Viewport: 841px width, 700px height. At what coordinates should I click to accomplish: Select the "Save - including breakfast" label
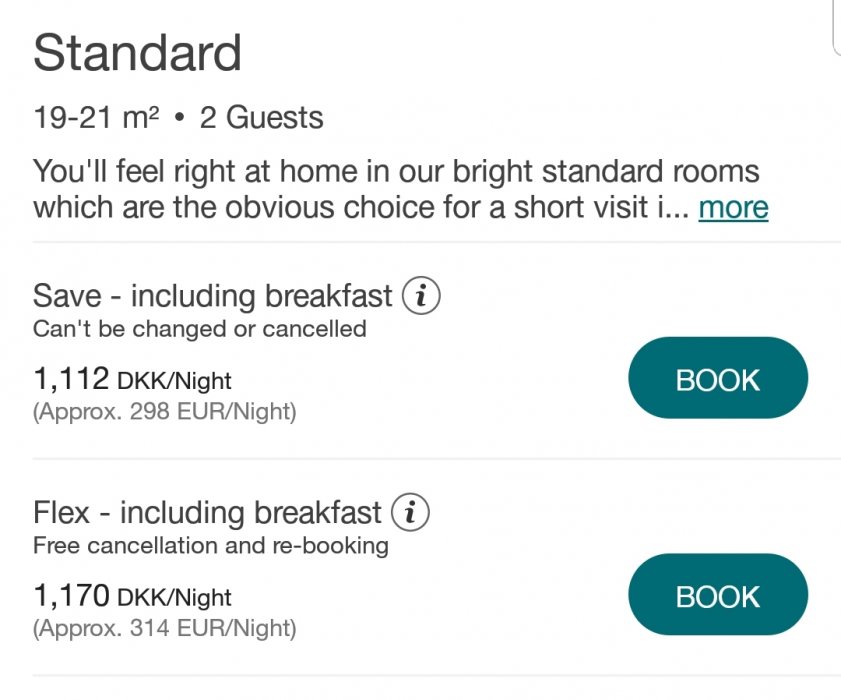213,296
